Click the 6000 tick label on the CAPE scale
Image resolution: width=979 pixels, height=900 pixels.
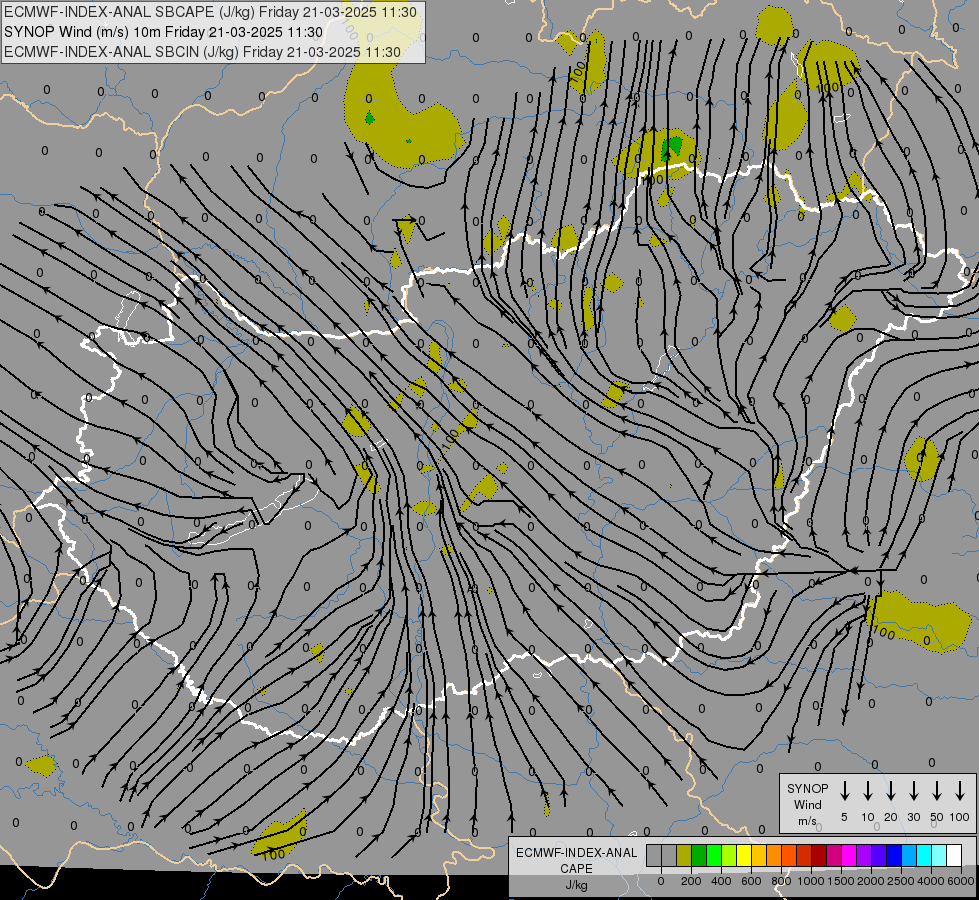(x=960, y=881)
